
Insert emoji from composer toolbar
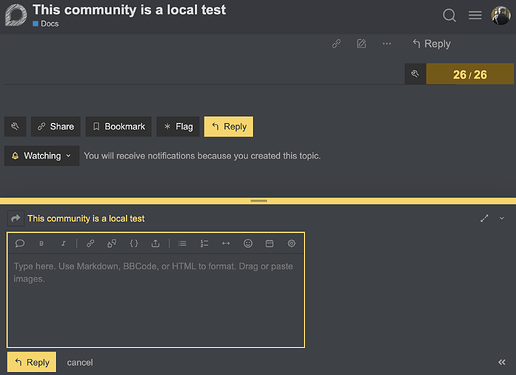coord(248,243)
